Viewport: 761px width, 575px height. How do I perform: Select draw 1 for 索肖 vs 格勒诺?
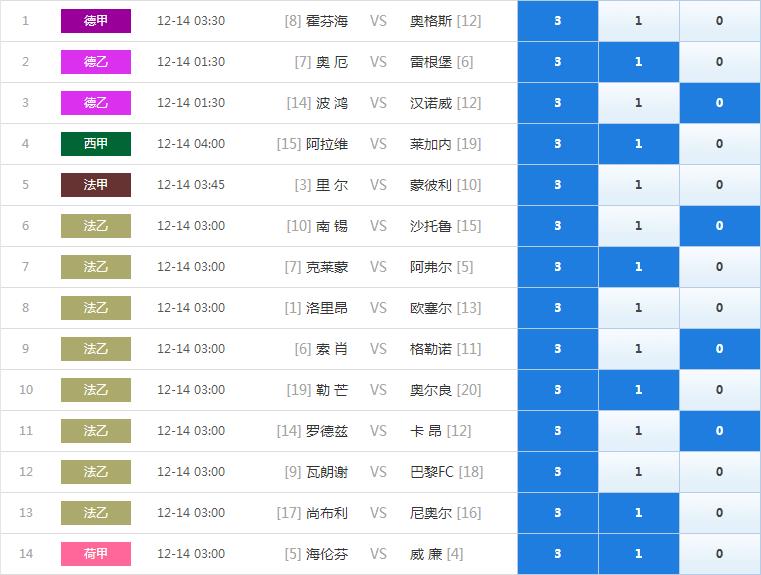tap(639, 349)
